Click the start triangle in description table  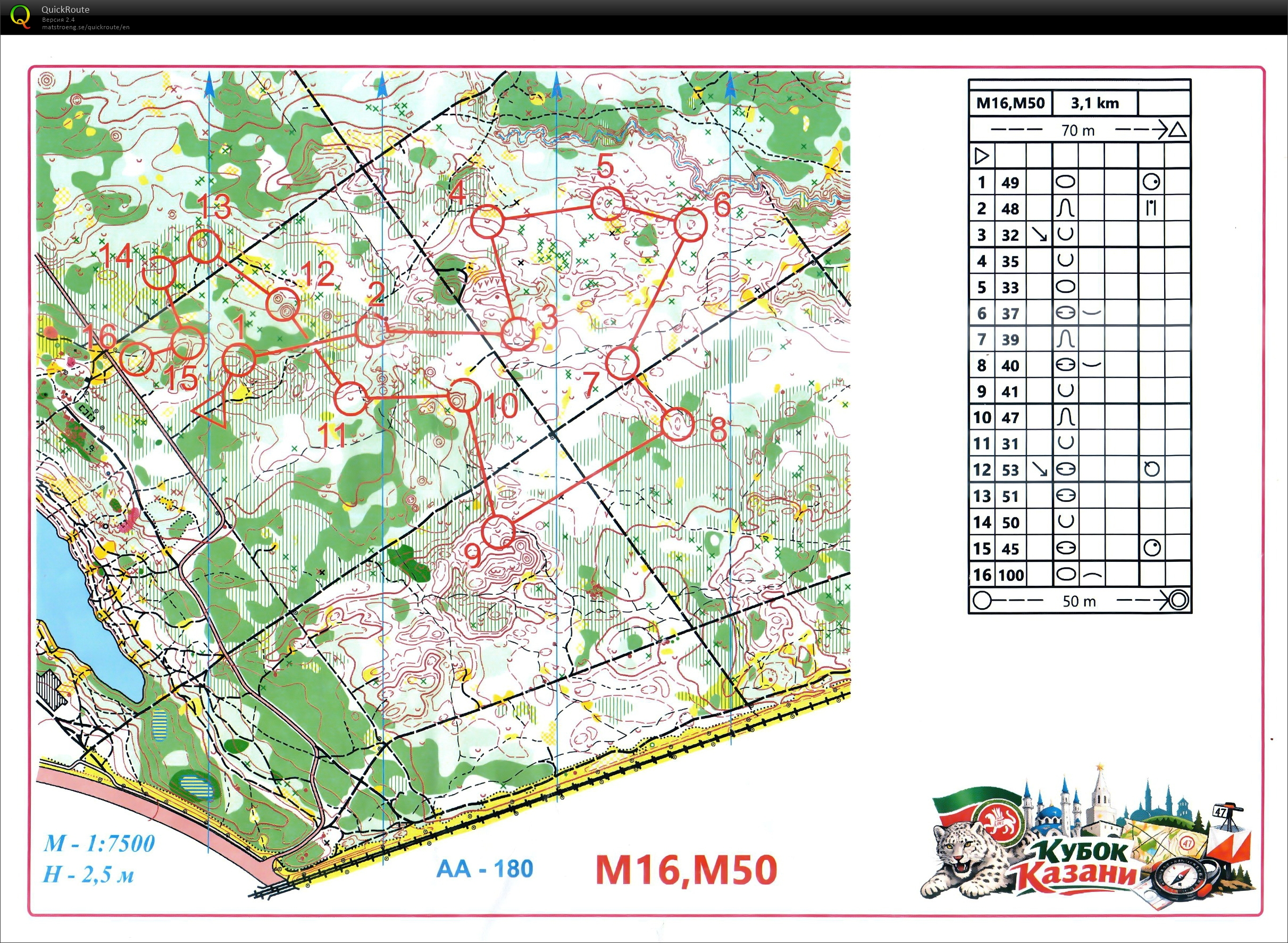point(981,156)
